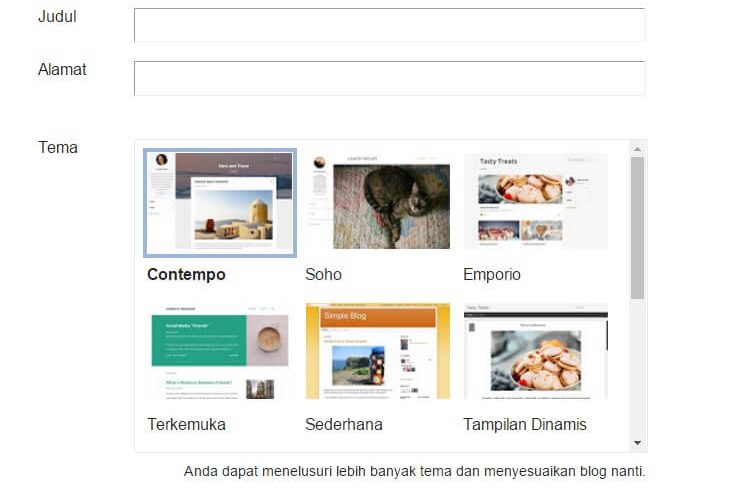Click the Terkemuka theme label

pos(186,425)
